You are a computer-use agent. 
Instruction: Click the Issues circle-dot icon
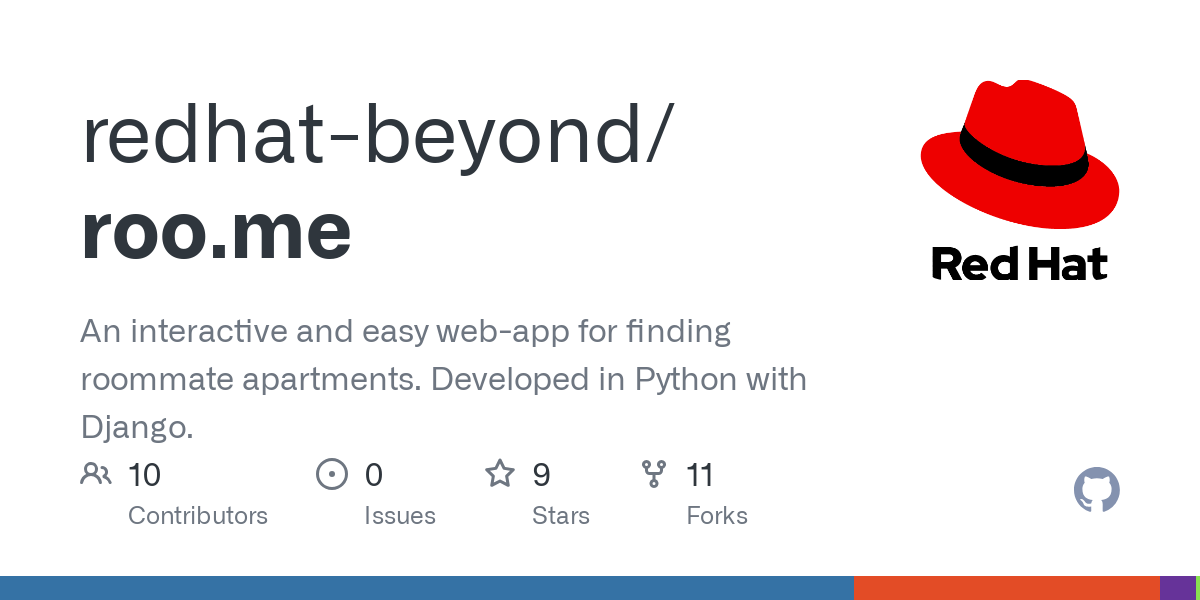point(331,474)
